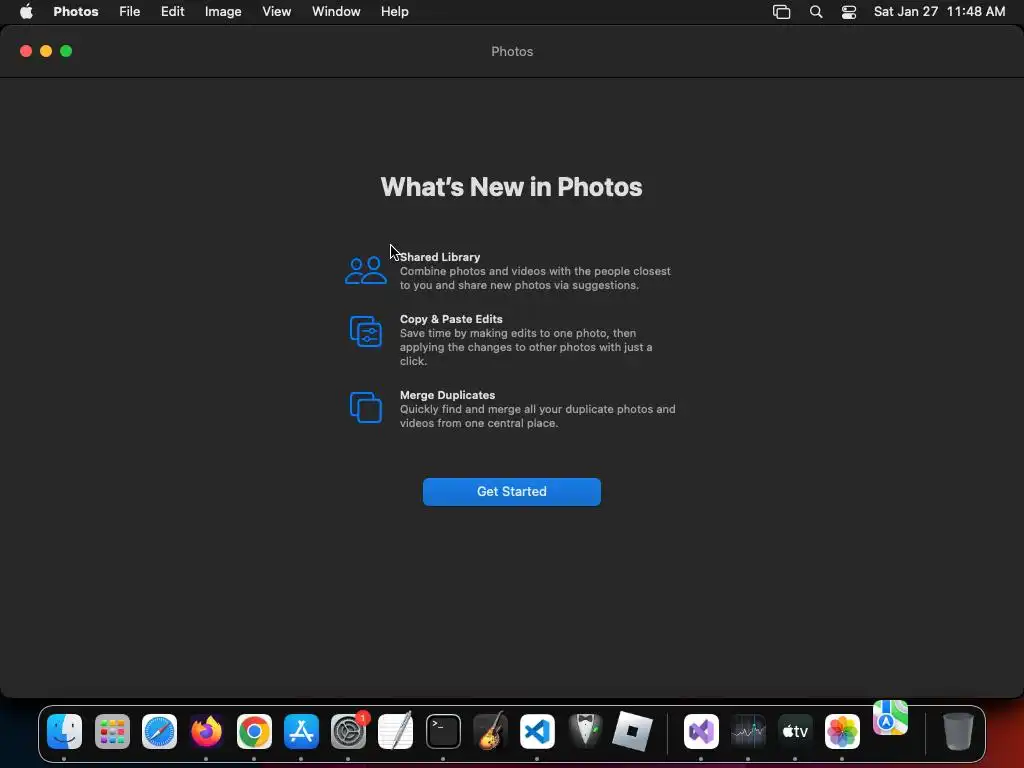Open the Help menu
Viewport: 1024px width, 768px height.
pyautogui.click(x=394, y=12)
